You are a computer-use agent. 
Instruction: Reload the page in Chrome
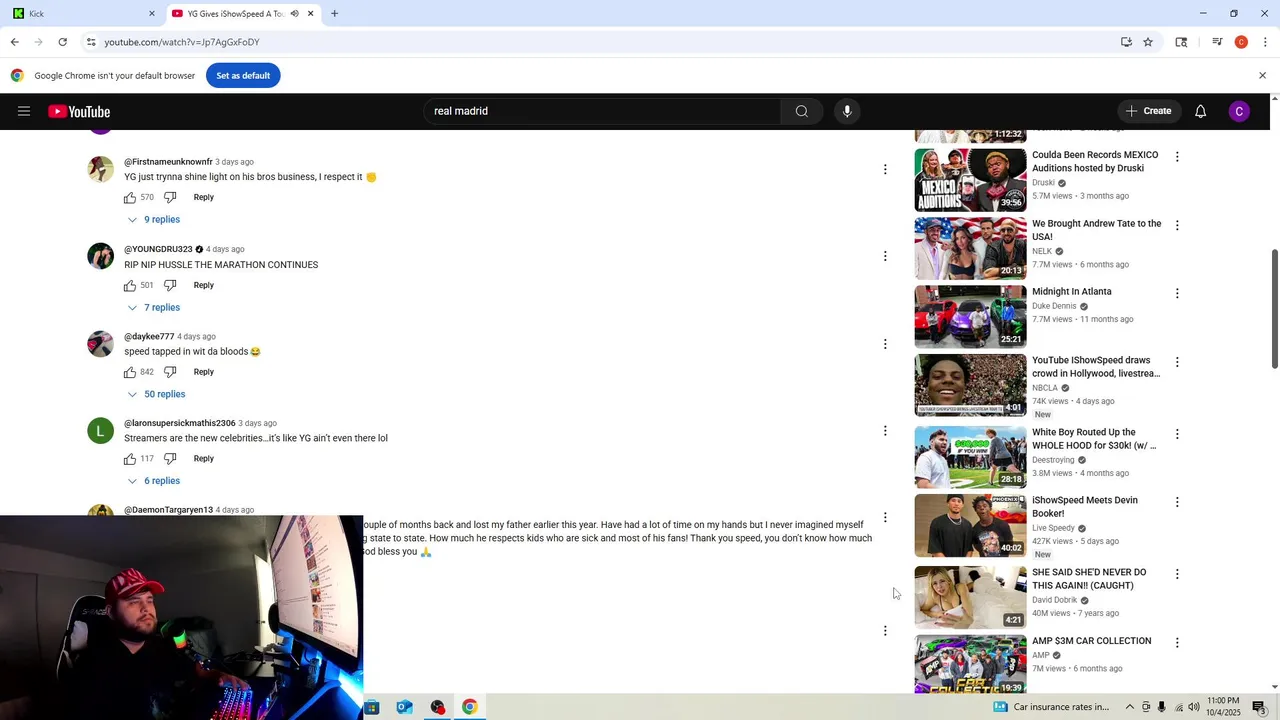pos(63,42)
